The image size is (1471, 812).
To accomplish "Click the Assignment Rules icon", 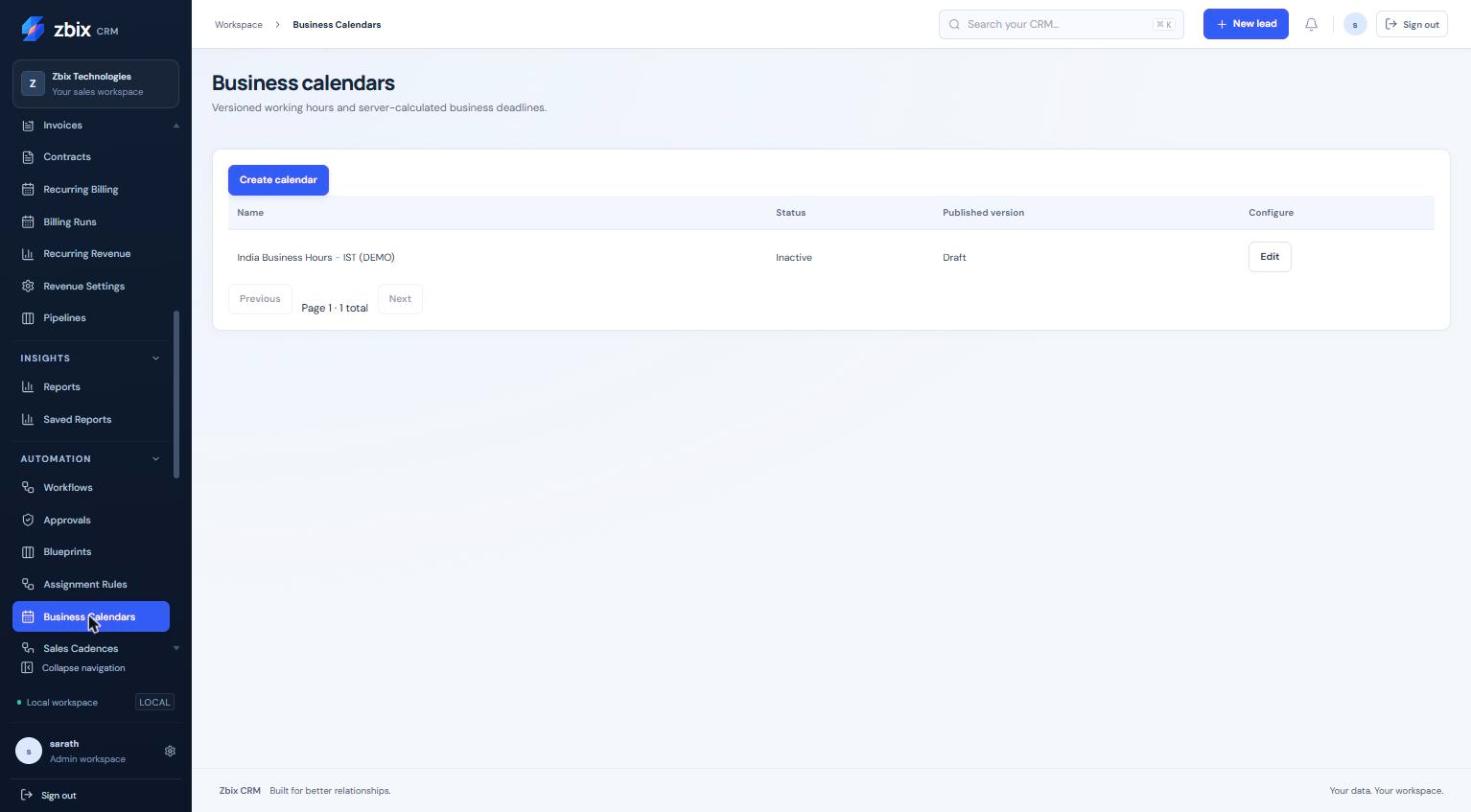I will [28, 584].
